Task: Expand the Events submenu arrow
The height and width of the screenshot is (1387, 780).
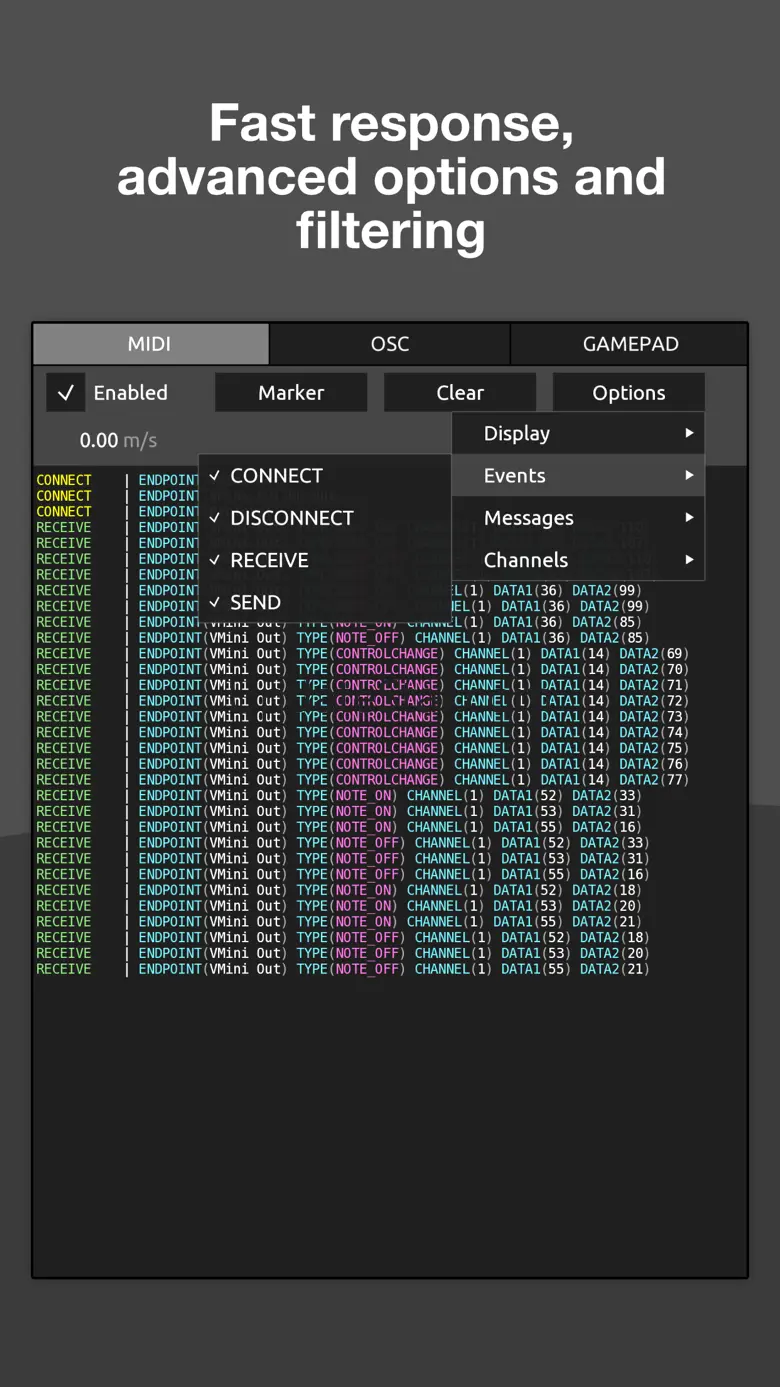Action: point(689,475)
